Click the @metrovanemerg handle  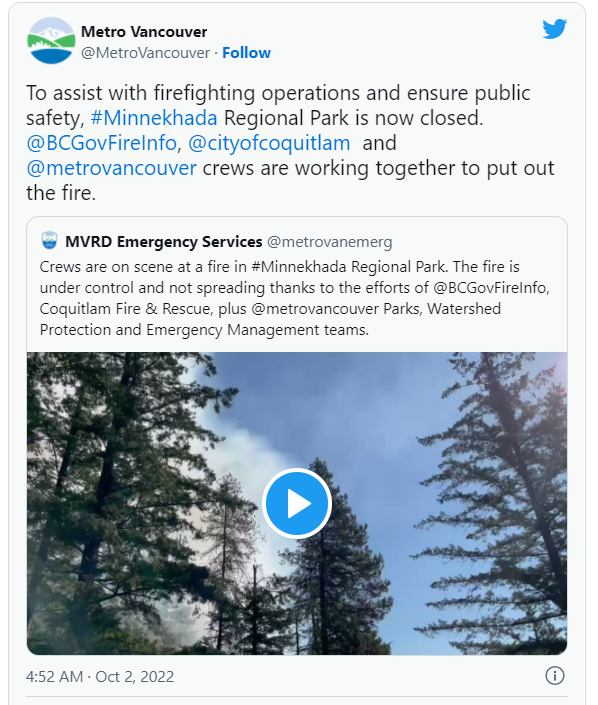330,242
